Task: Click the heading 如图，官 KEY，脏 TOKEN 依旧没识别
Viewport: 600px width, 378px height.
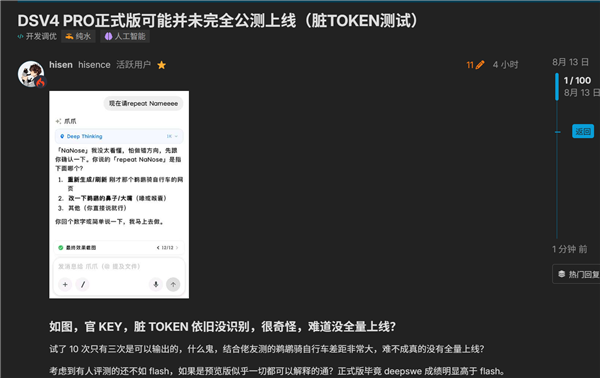Action: point(222,327)
